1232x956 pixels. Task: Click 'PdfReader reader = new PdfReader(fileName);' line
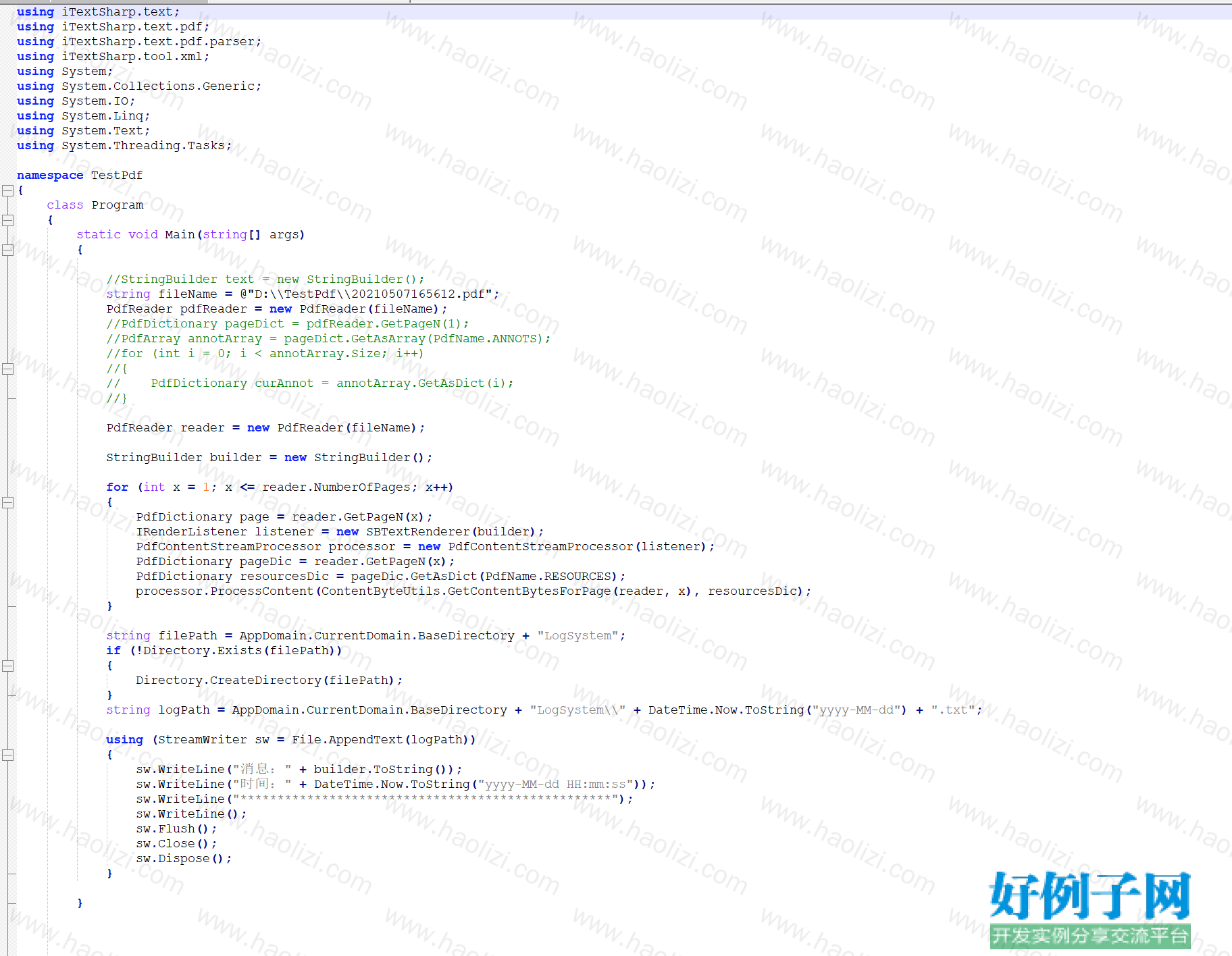[265, 428]
